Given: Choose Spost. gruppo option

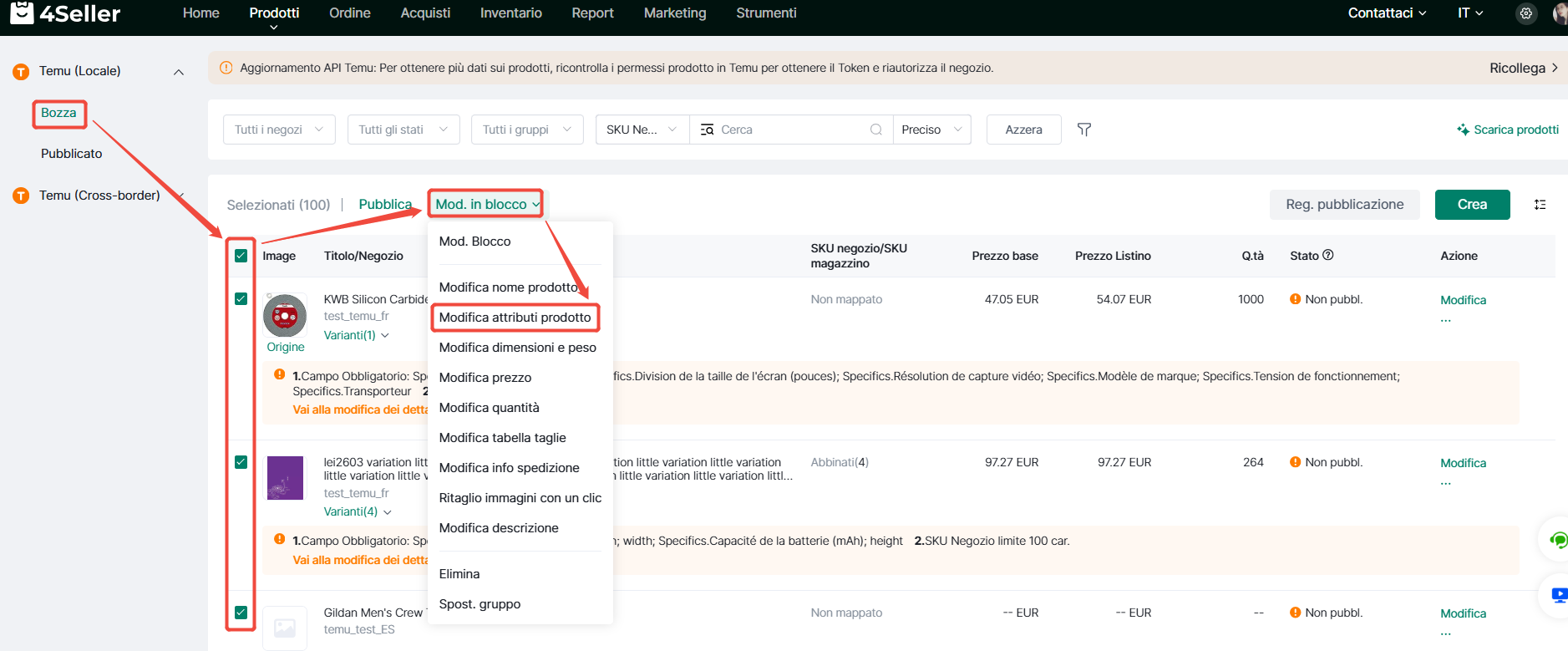Looking at the screenshot, I should click(x=520, y=604).
